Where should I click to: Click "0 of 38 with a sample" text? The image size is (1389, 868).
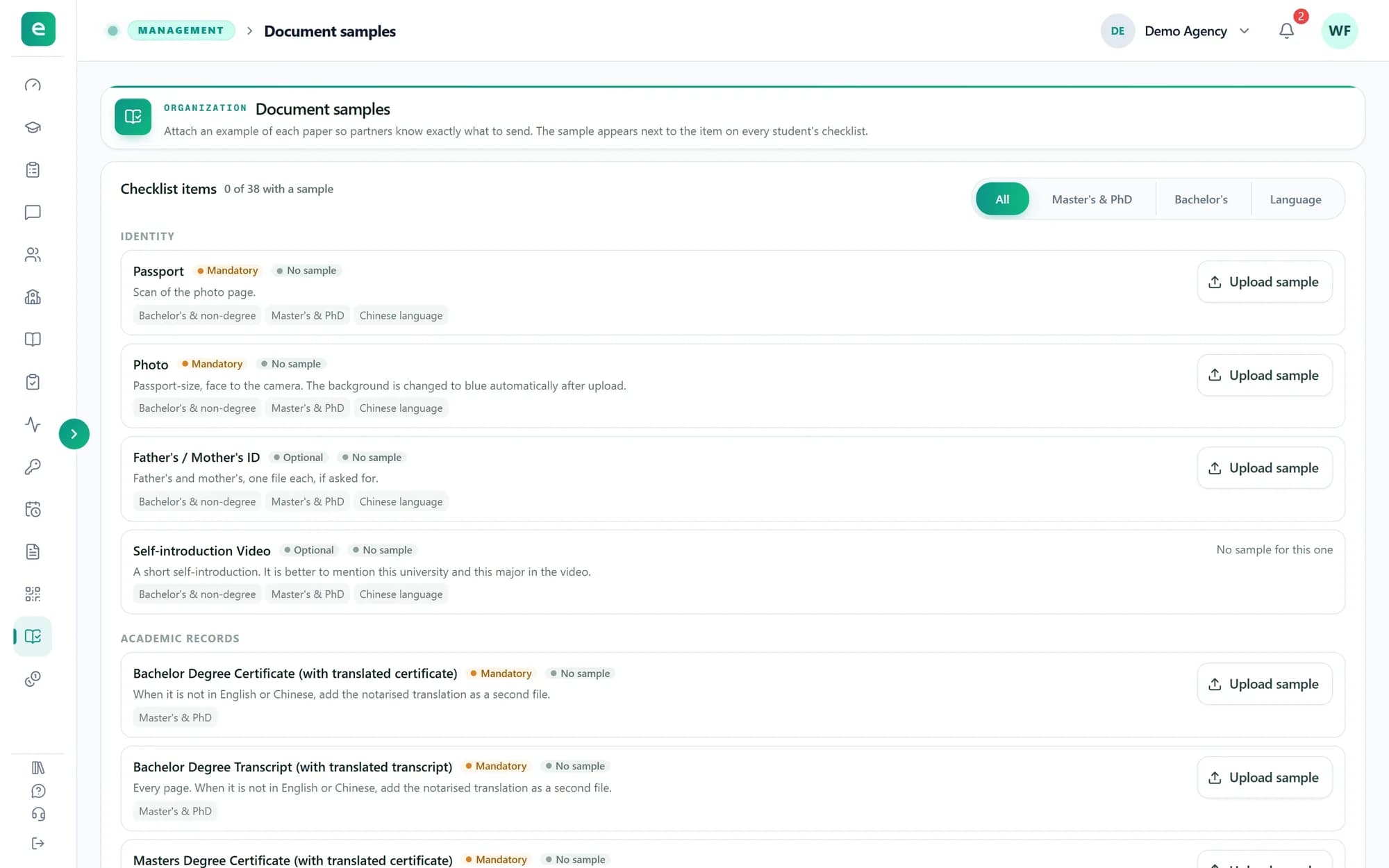(x=278, y=189)
